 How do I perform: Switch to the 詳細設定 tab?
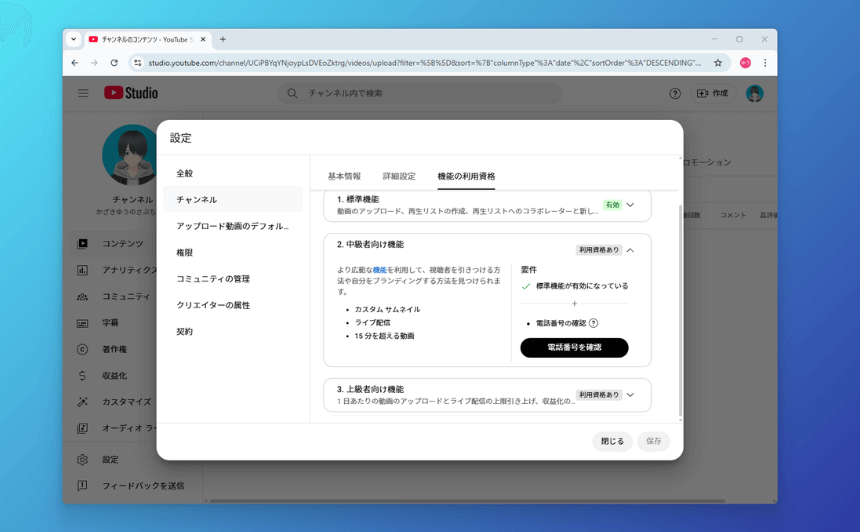point(399,176)
